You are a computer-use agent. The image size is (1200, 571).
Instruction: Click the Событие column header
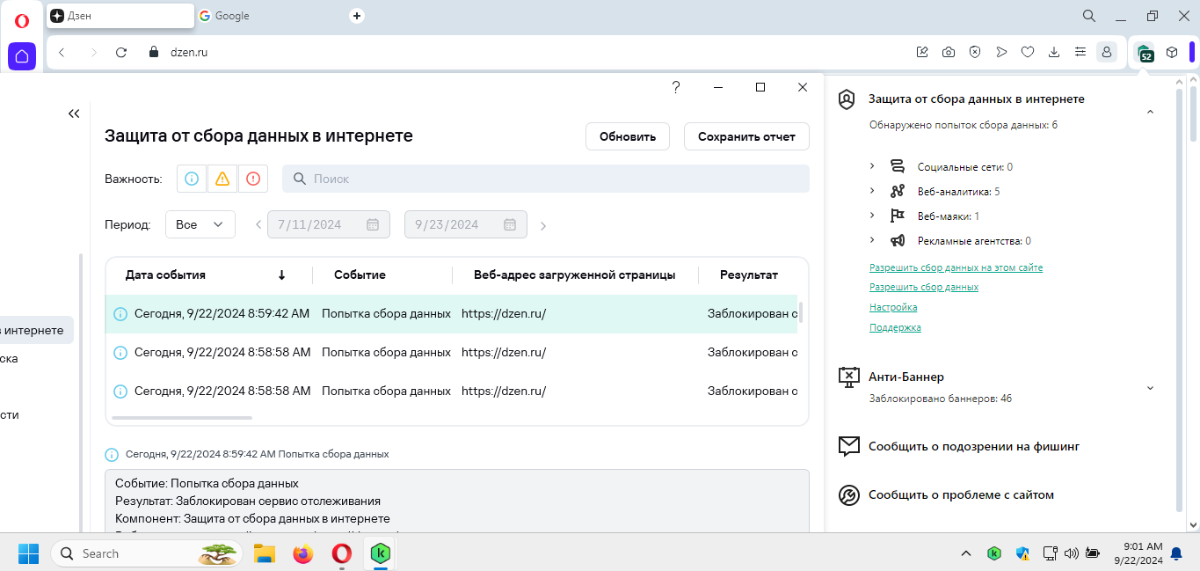pos(360,275)
